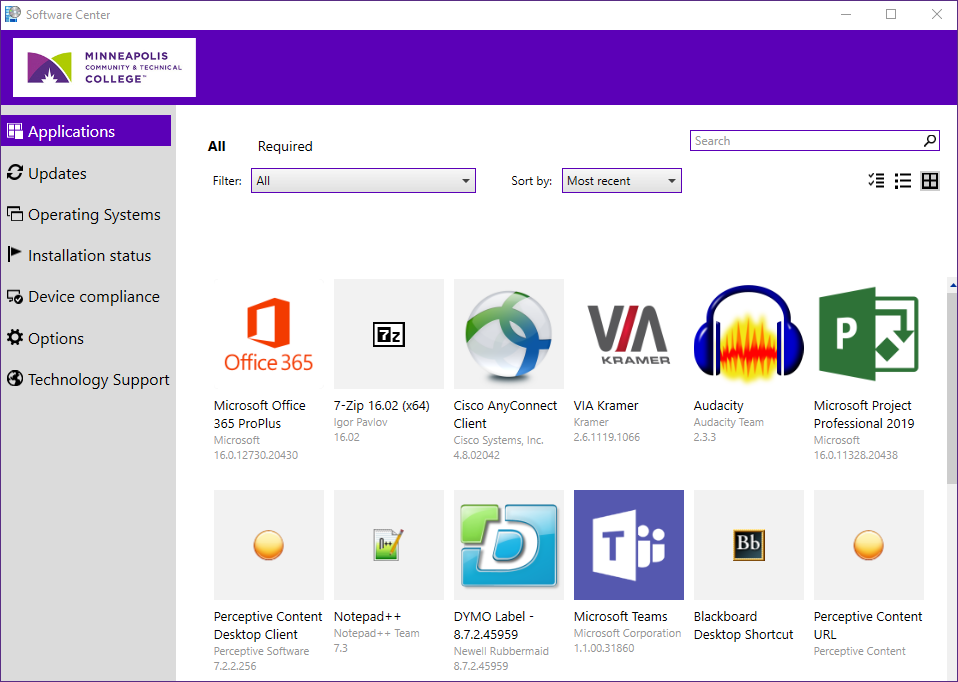Click the VIA Kramer title text
The width and height of the screenshot is (958, 682).
(606, 405)
